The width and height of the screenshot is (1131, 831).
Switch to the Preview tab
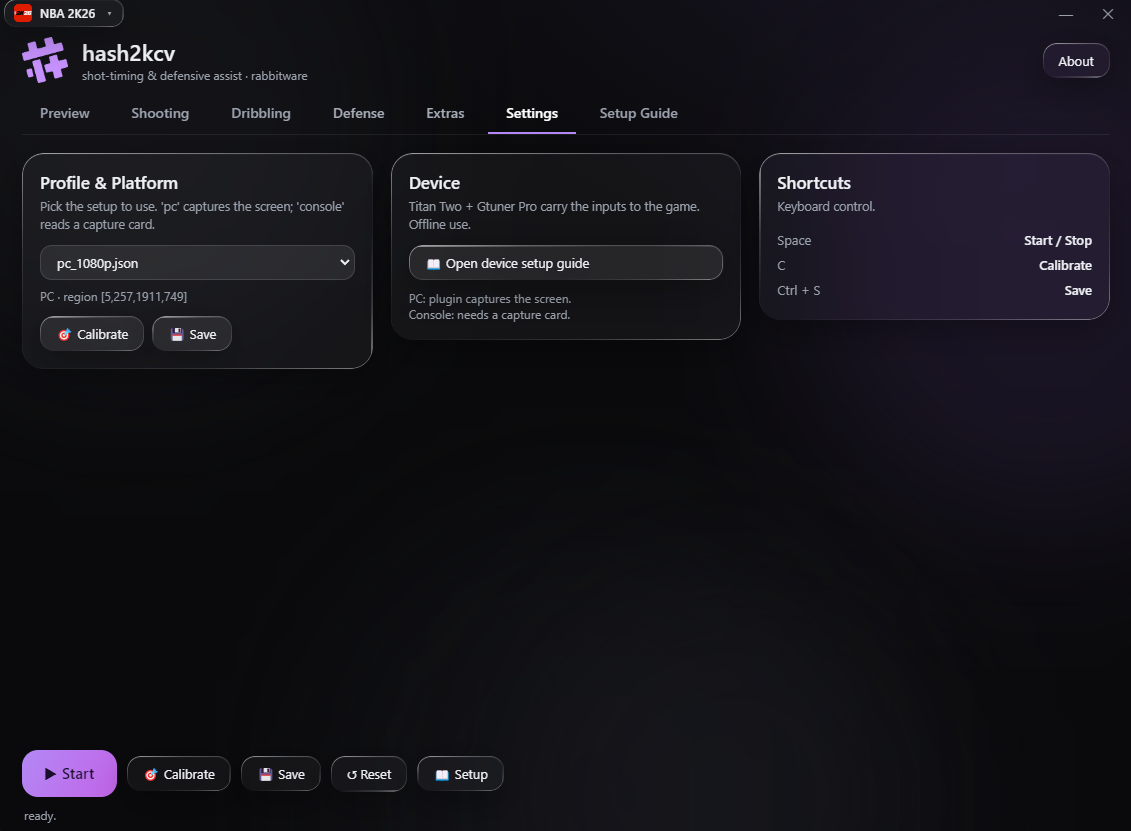65,113
